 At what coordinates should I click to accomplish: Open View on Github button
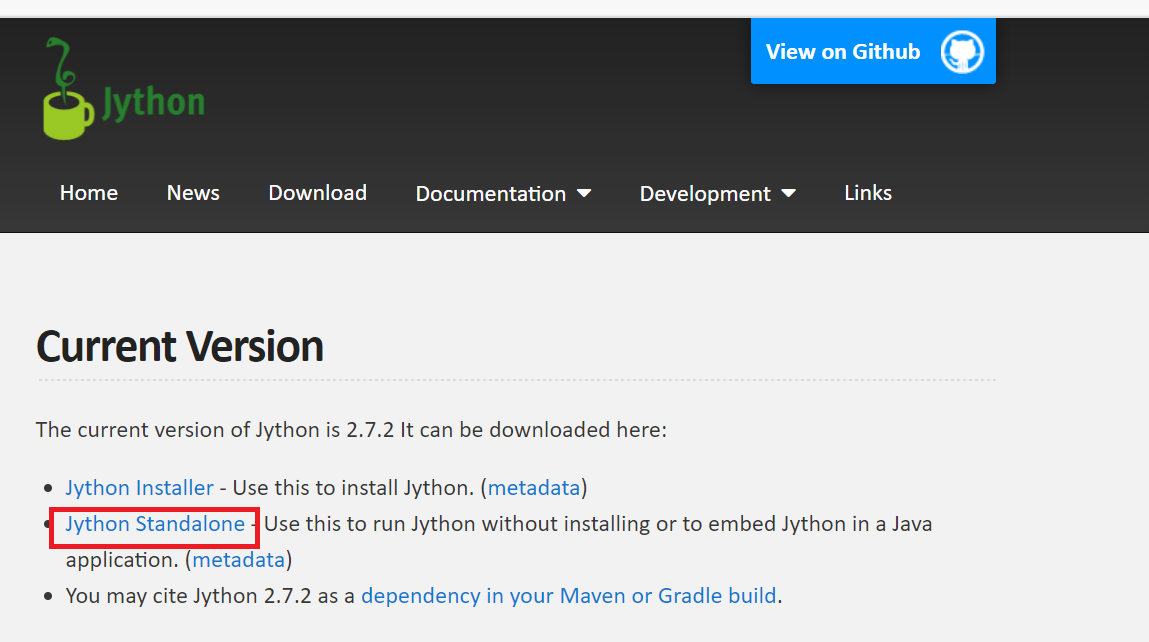(873, 51)
